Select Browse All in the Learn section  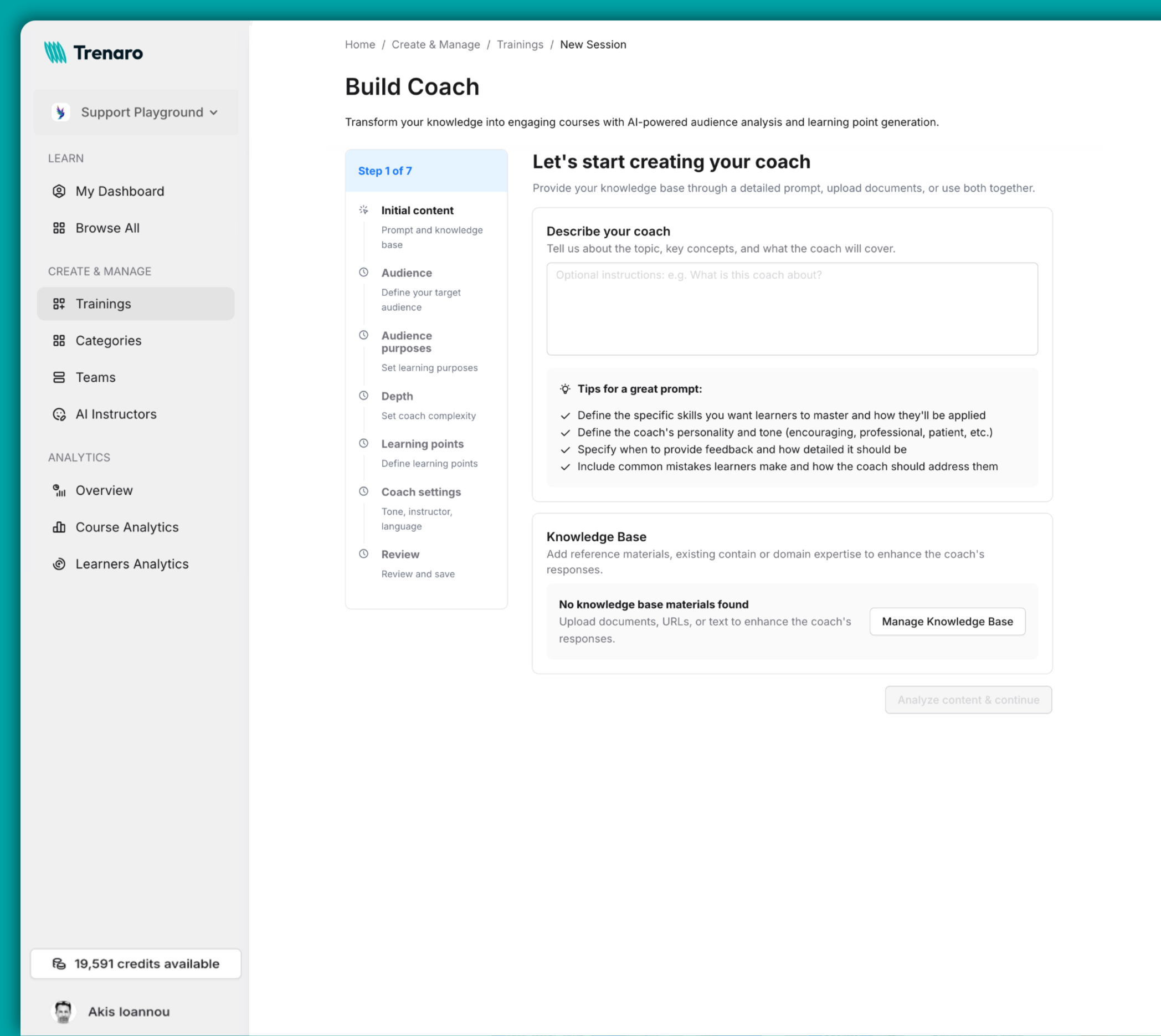pyautogui.click(x=107, y=228)
